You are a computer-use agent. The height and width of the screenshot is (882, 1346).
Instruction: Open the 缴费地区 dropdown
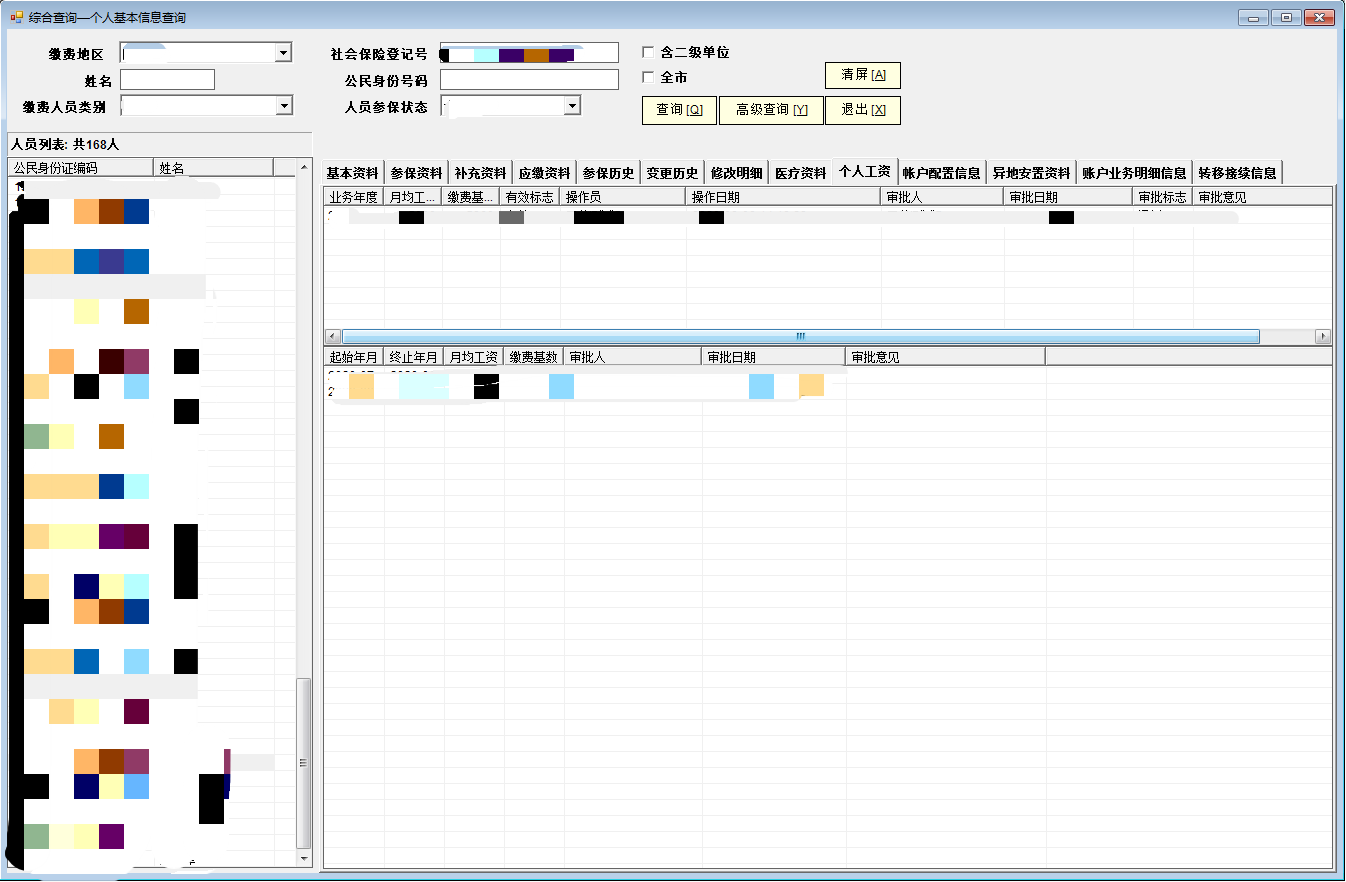click(283, 53)
